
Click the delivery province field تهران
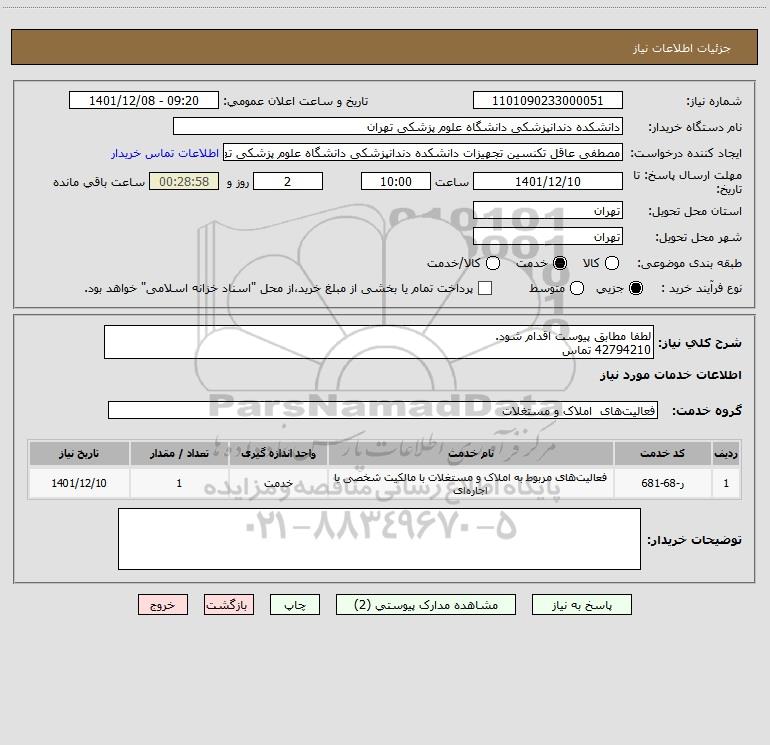pos(548,210)
